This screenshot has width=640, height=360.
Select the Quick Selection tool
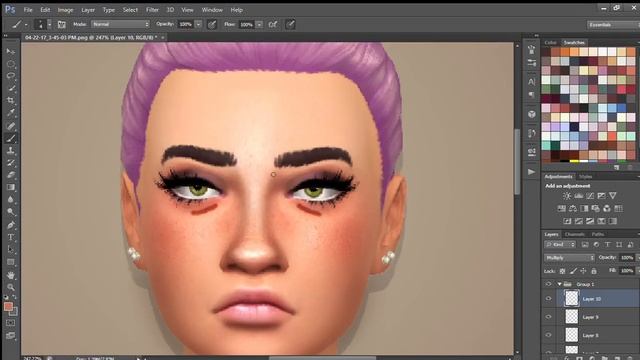pos(11,88)
